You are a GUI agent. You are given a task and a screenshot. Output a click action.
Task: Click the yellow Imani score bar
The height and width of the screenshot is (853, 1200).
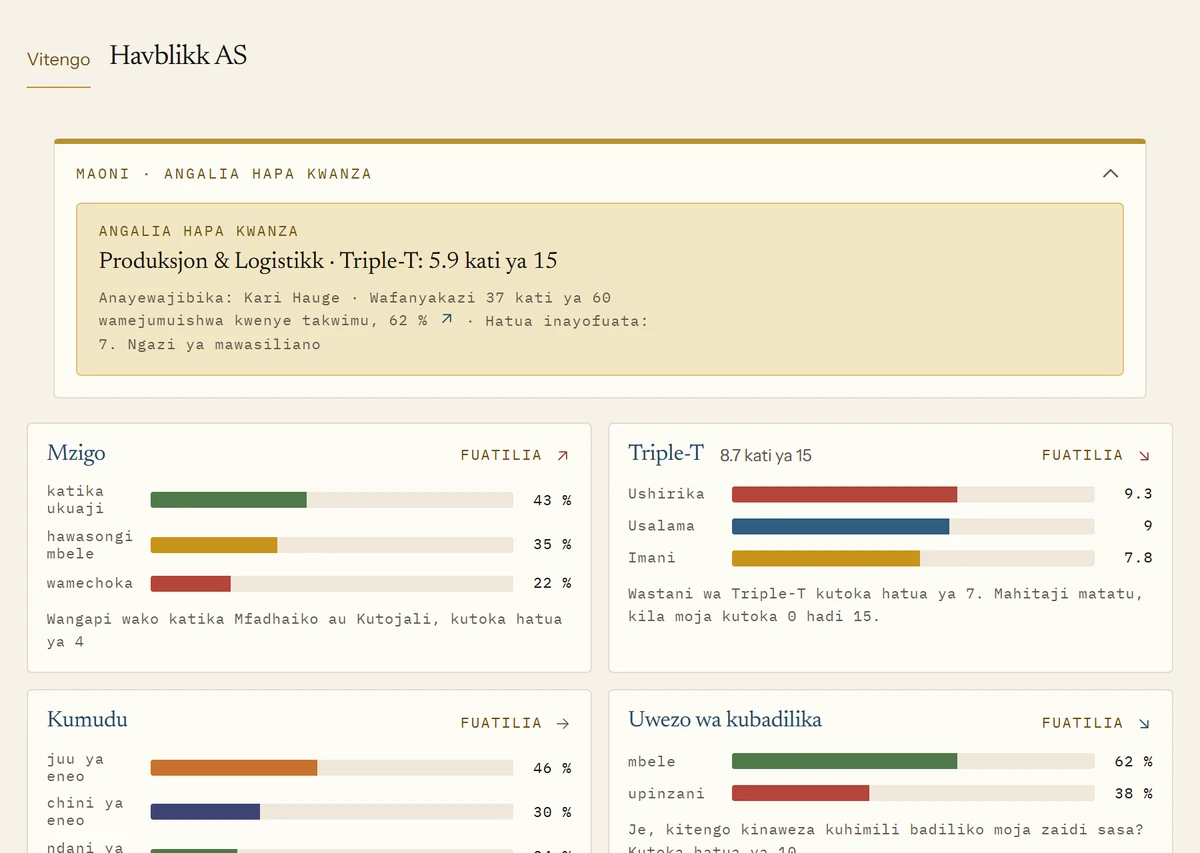pos(826,558)
